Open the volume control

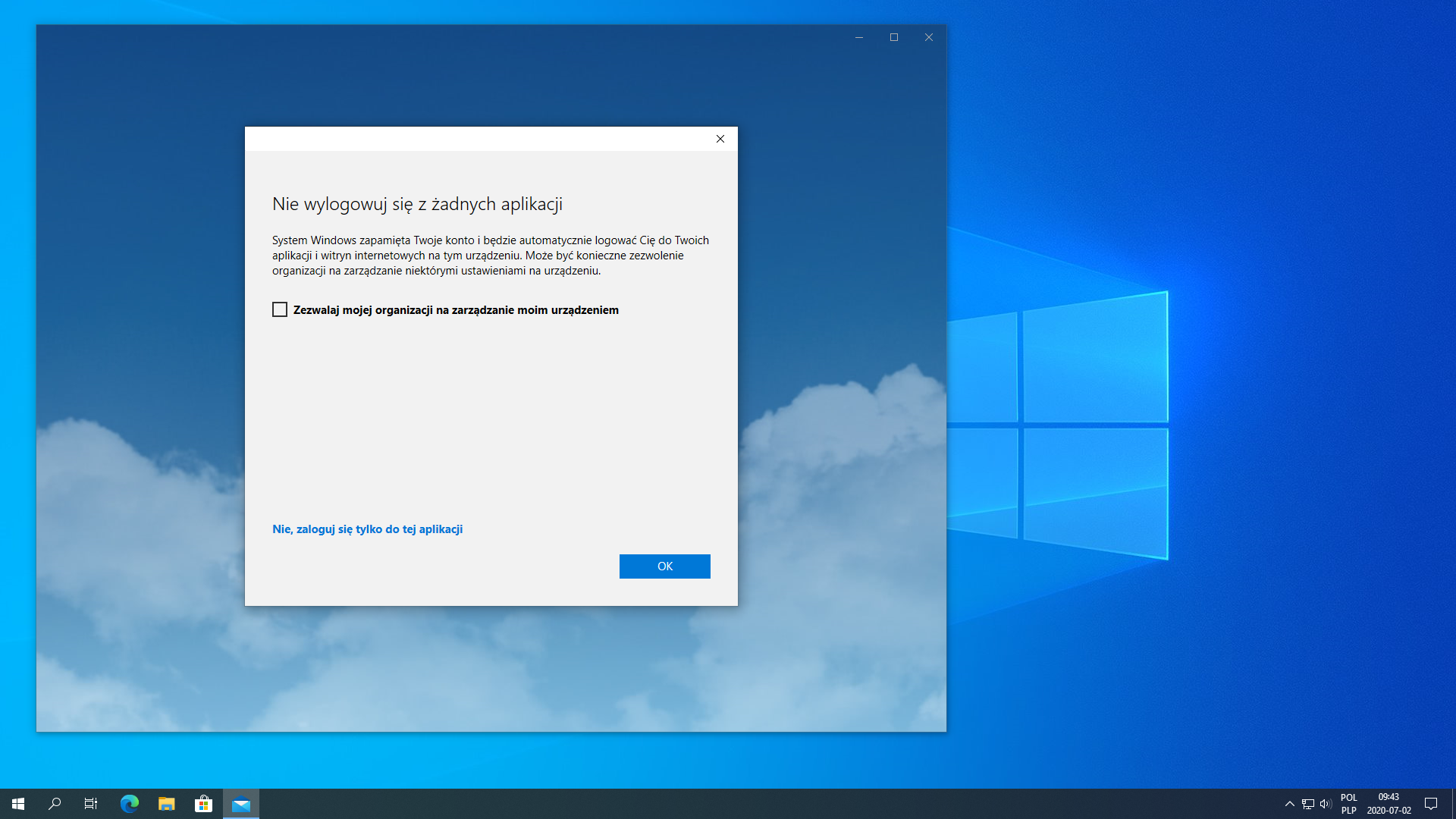pos(1326,804)
